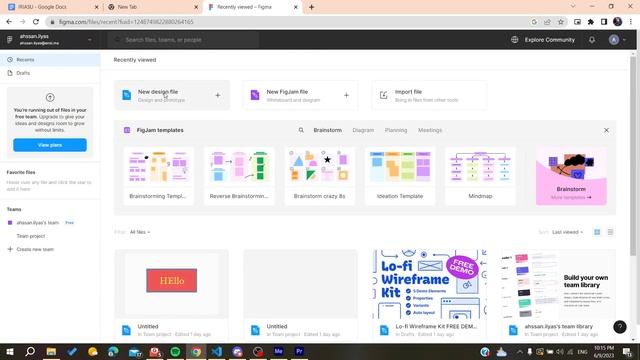Click the FigJam templates search icon
The height and width of the screenshot is (360, 640).
(301, 130)
